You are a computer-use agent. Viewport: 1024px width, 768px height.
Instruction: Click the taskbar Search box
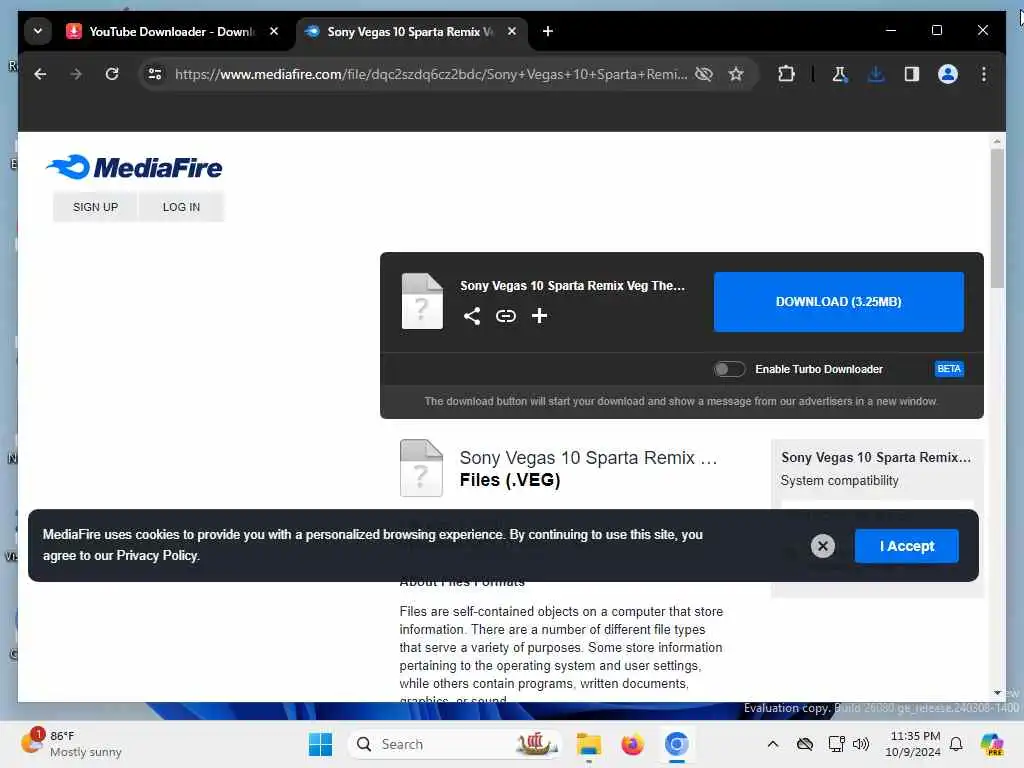(455, 744)
